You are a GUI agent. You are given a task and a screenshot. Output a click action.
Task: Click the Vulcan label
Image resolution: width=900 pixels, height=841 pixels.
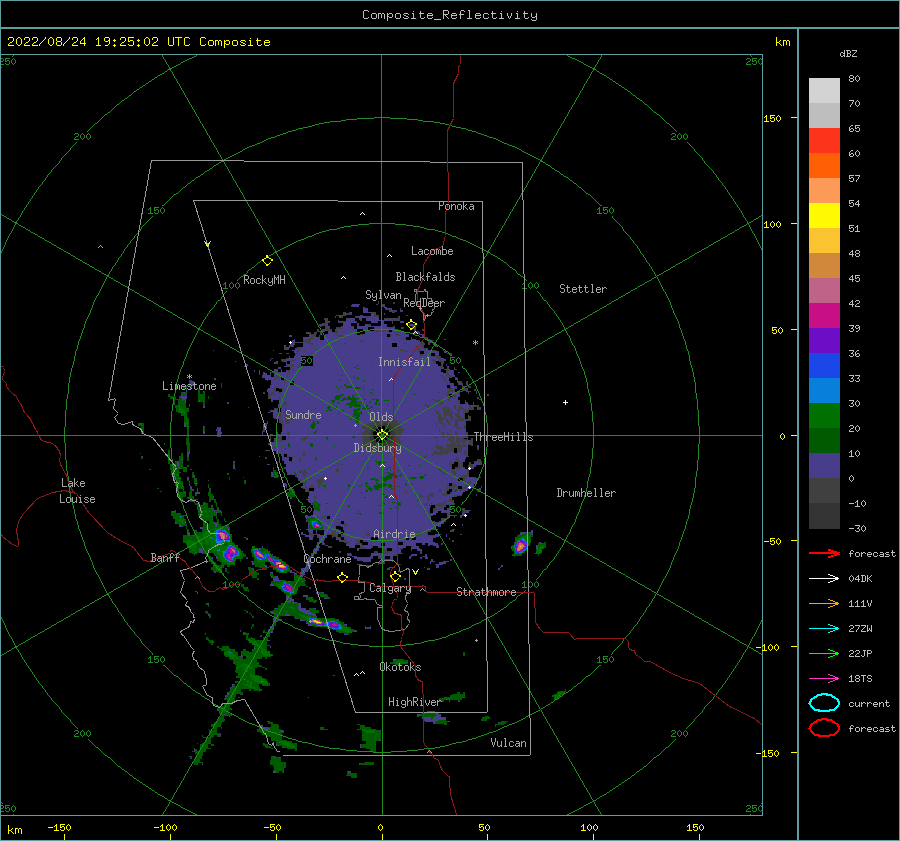508,743
